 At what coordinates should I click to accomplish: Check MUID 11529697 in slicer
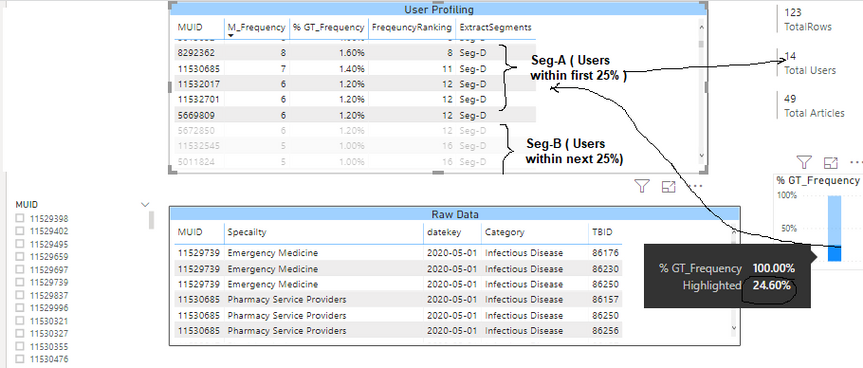coord(20,269)
